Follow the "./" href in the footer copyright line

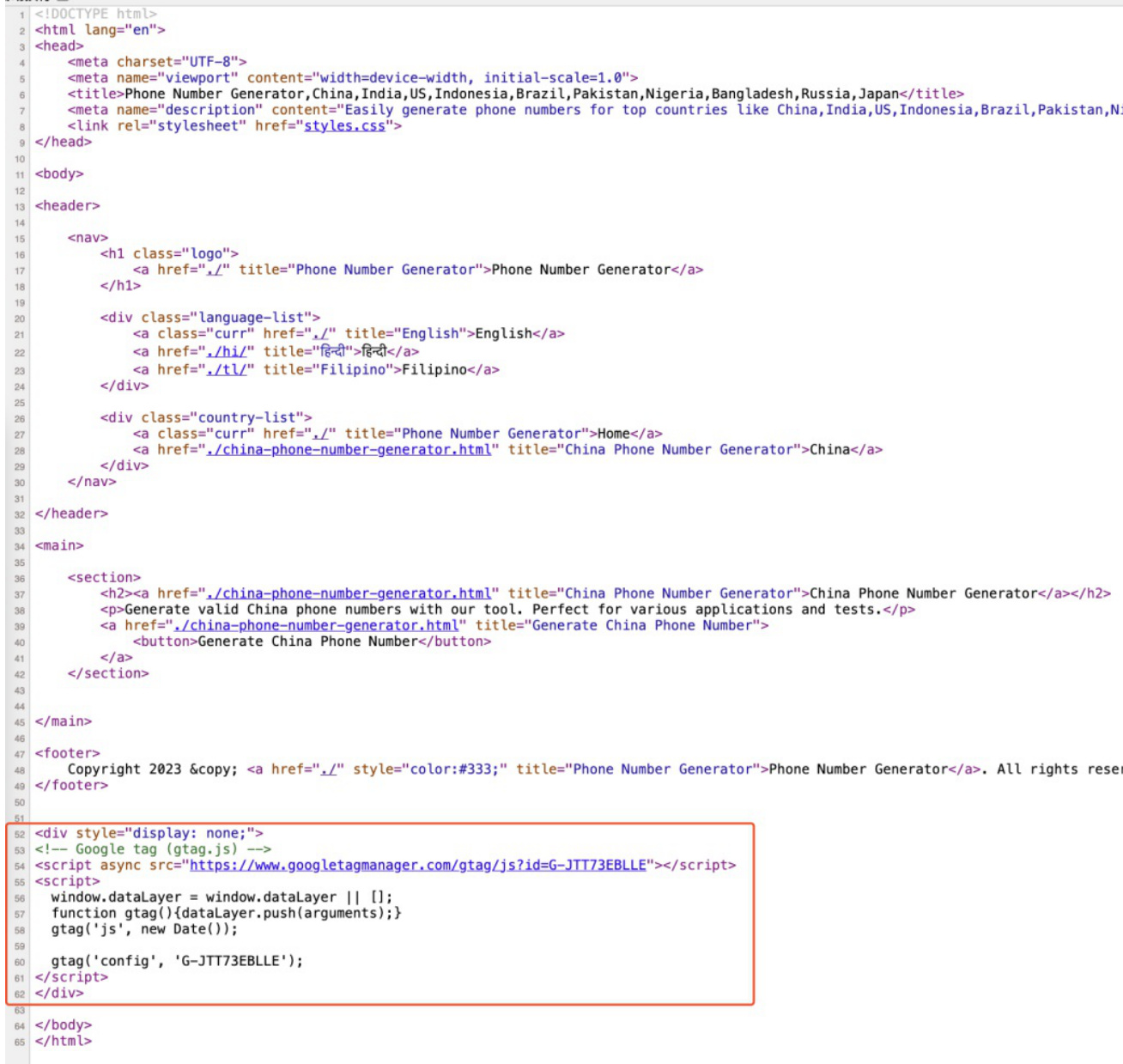pyautogui.click(x=329, y=769)
